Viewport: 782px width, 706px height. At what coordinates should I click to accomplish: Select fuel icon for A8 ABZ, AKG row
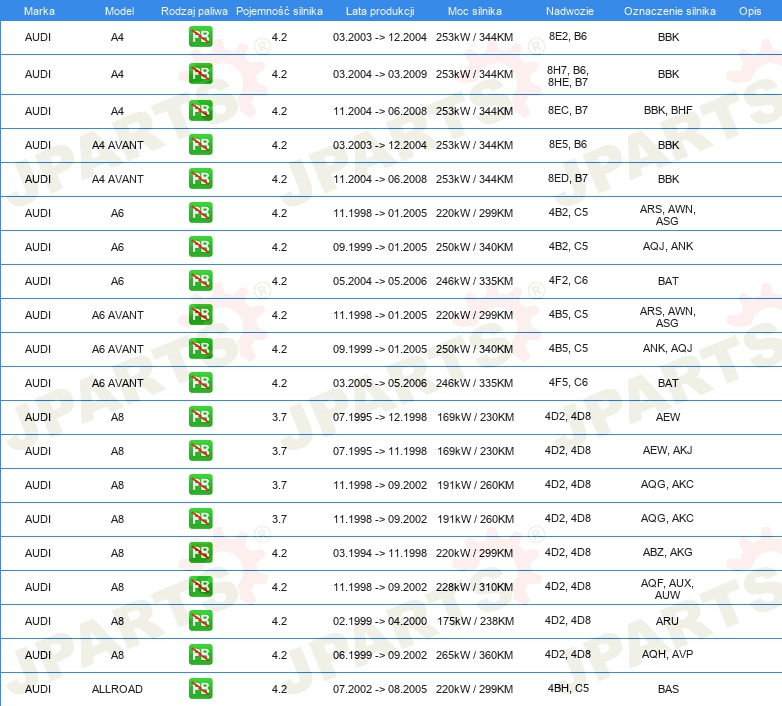[x=200, y=553]
